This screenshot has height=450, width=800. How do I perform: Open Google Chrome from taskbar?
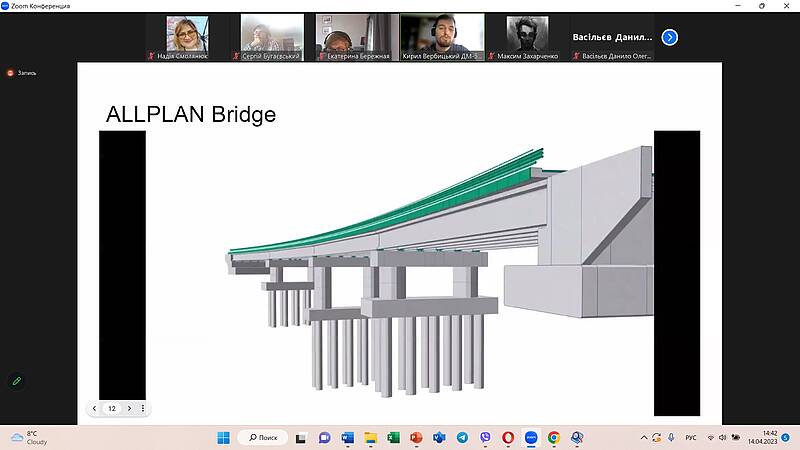click(x=554, y=438)
